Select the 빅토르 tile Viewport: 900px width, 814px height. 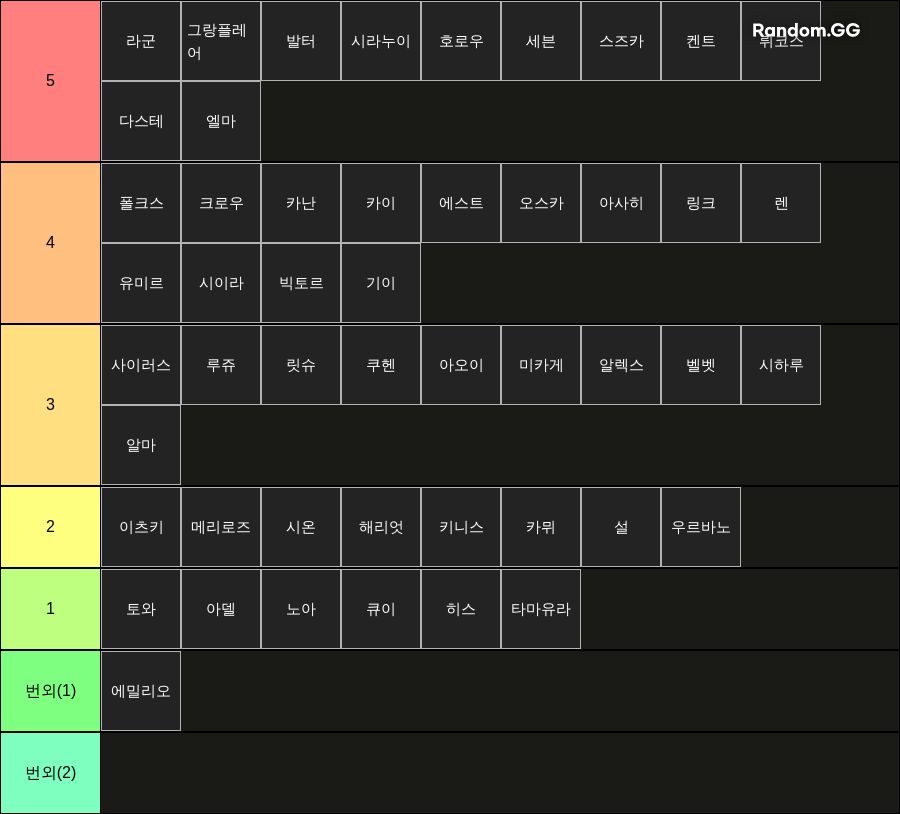[301, 283]
